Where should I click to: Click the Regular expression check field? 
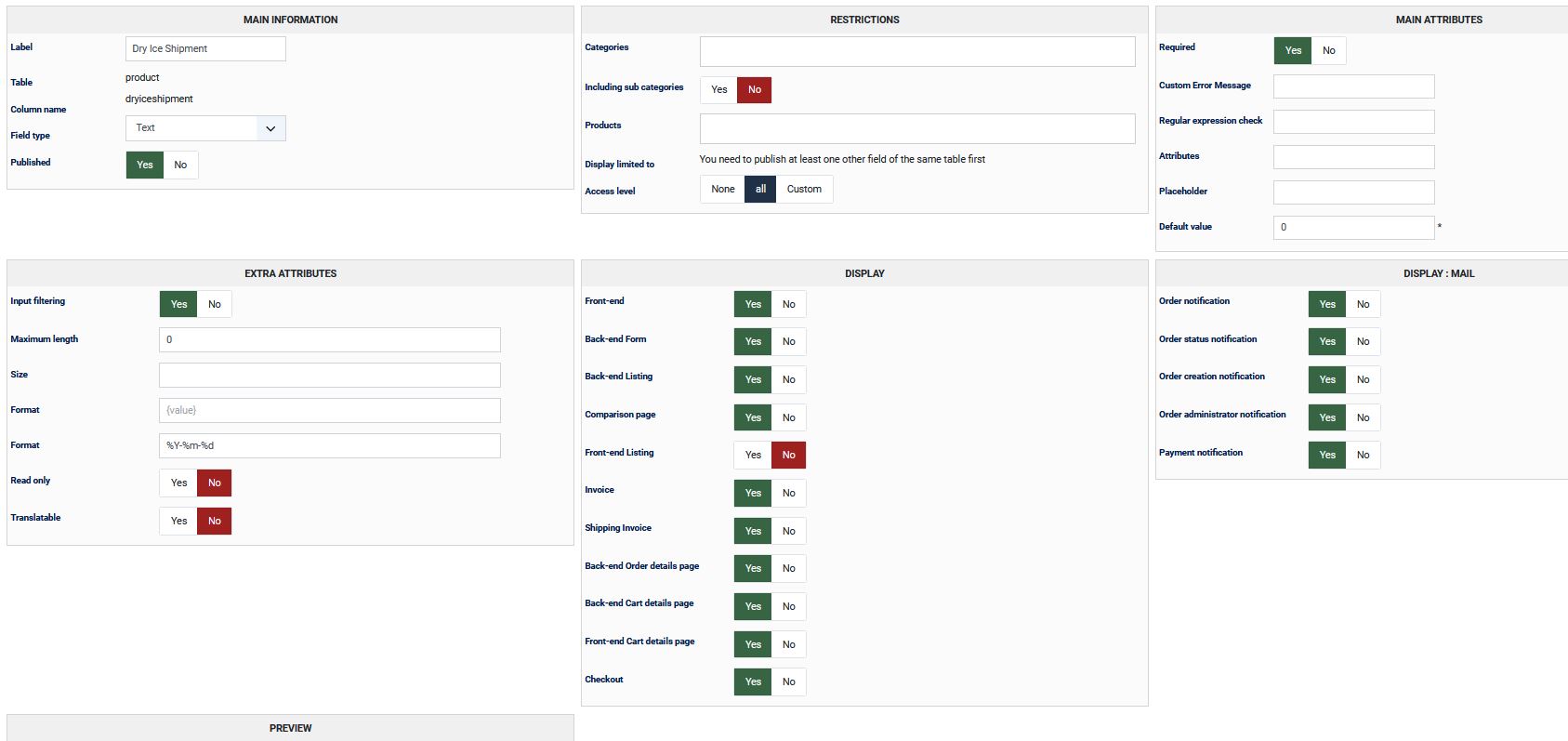(x=1353, y=122)
